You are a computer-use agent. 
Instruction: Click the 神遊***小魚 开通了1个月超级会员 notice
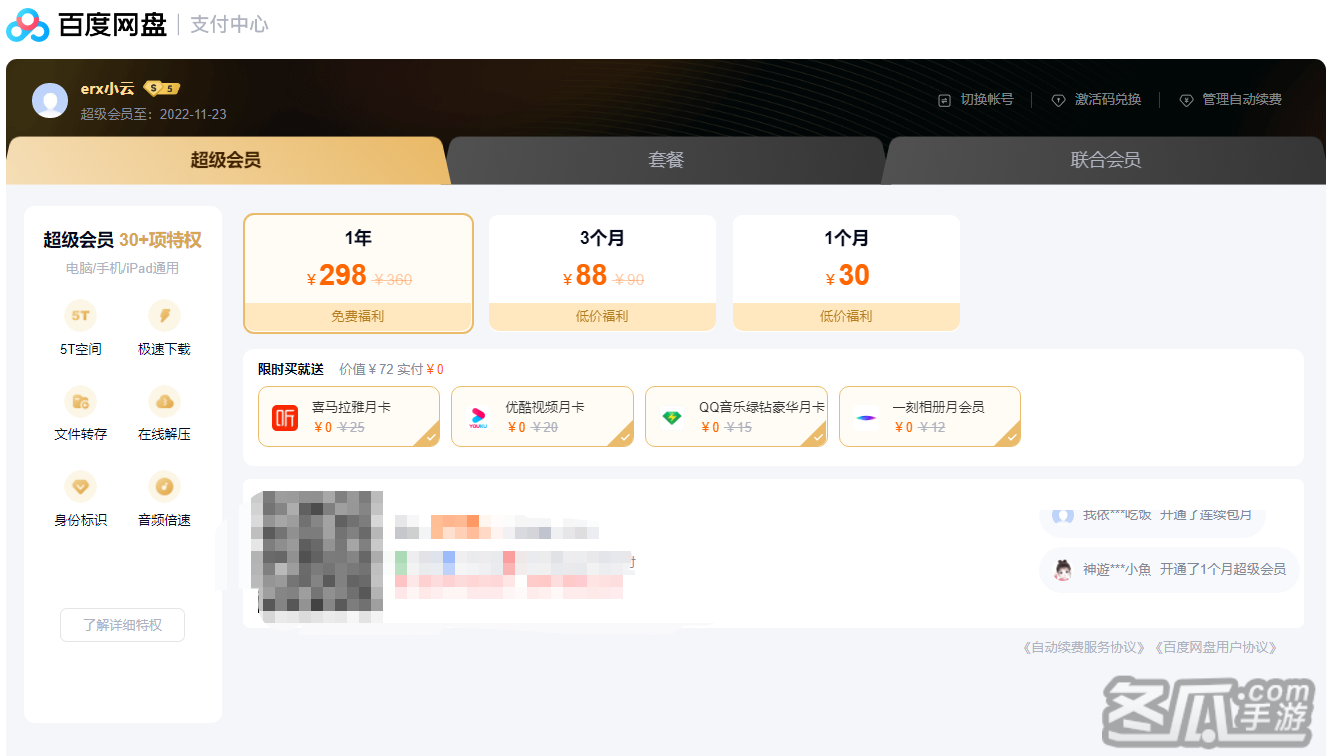pyautogui.click(x=1169, y=570)
